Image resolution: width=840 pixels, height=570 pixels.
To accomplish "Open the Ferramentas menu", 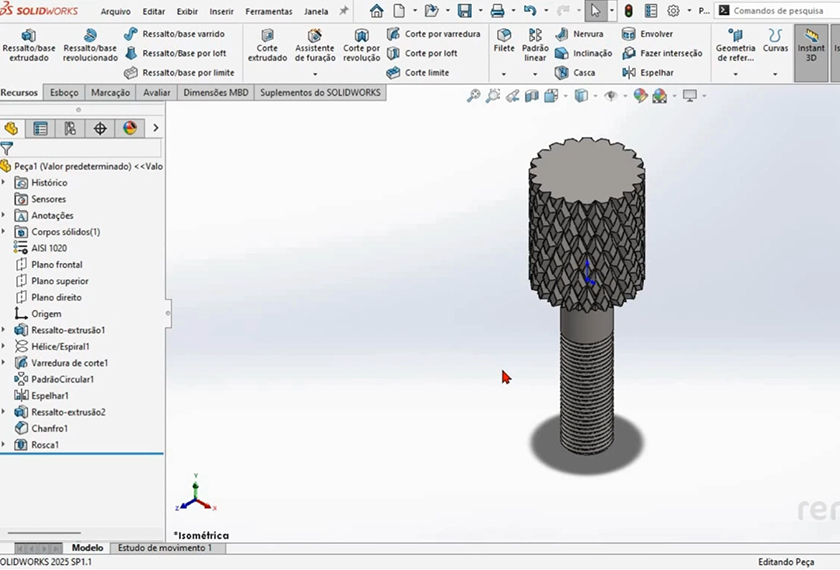I will pyautogui.click(x=269, y=12).
